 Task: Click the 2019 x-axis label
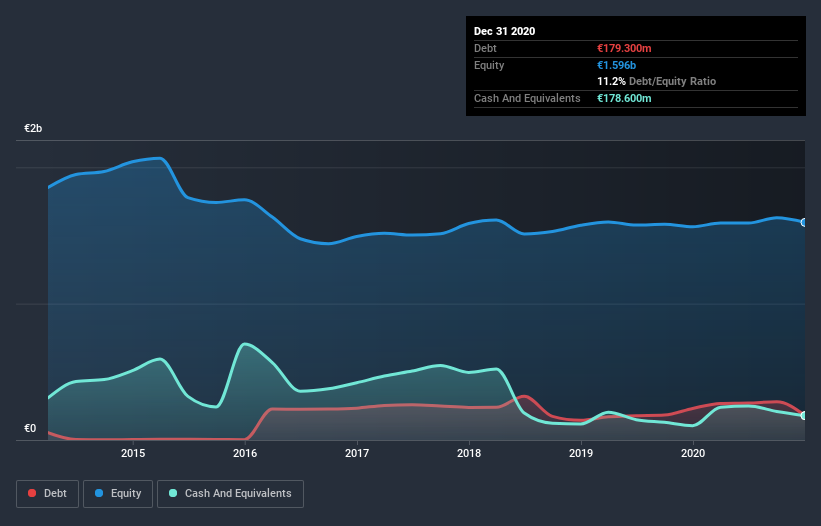pos(581,453)
